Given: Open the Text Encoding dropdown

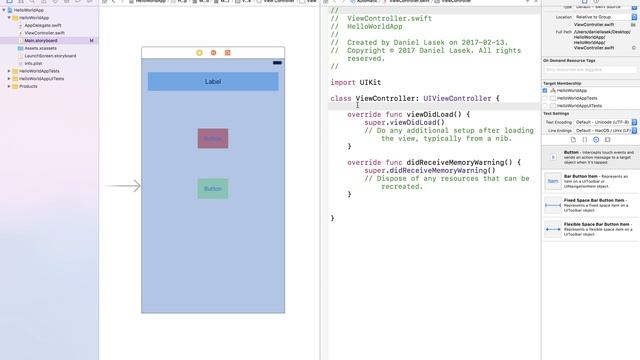Looking at the screenshot, I should [606, 122].
